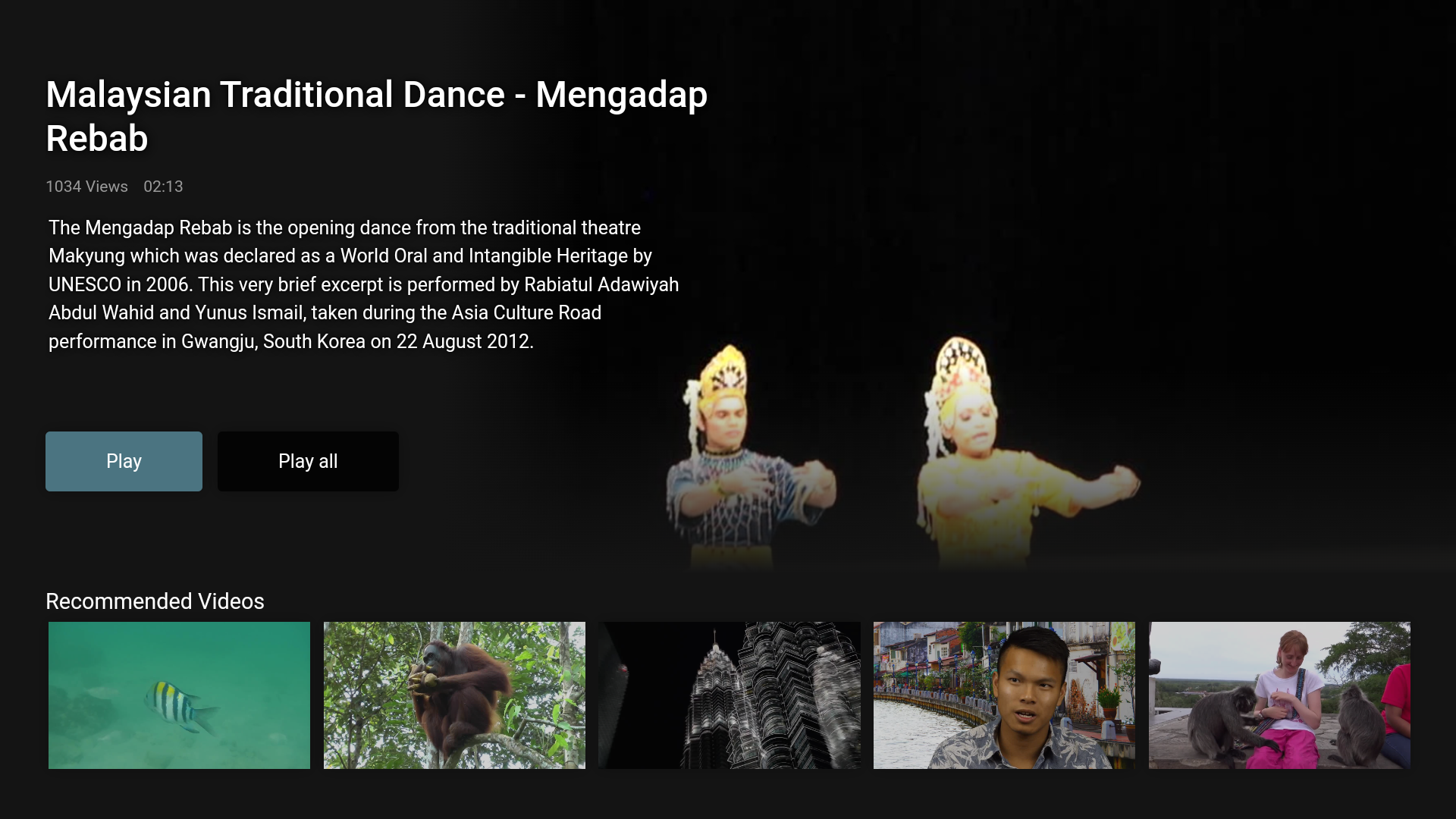
Task: Open the Petronas towers night video thumbnail
Action: pyautogui.click(x=730, y=695)
